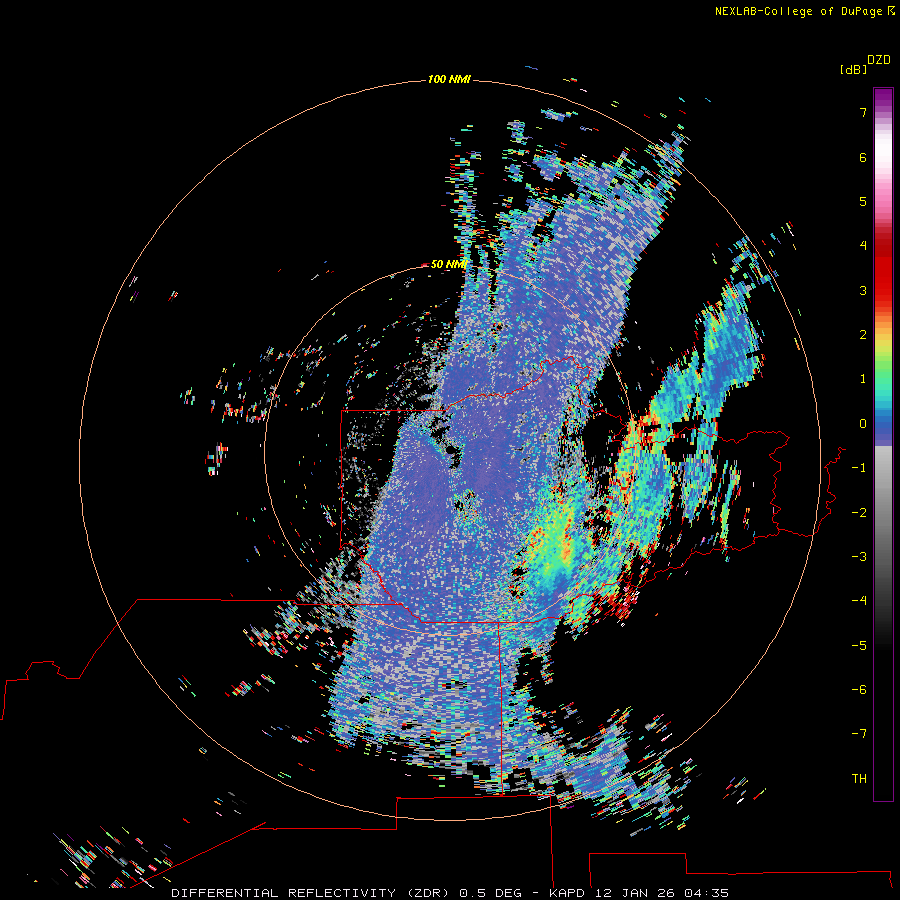
Task: Click the -4 value on color scale
Action: [x=859, y=601]
